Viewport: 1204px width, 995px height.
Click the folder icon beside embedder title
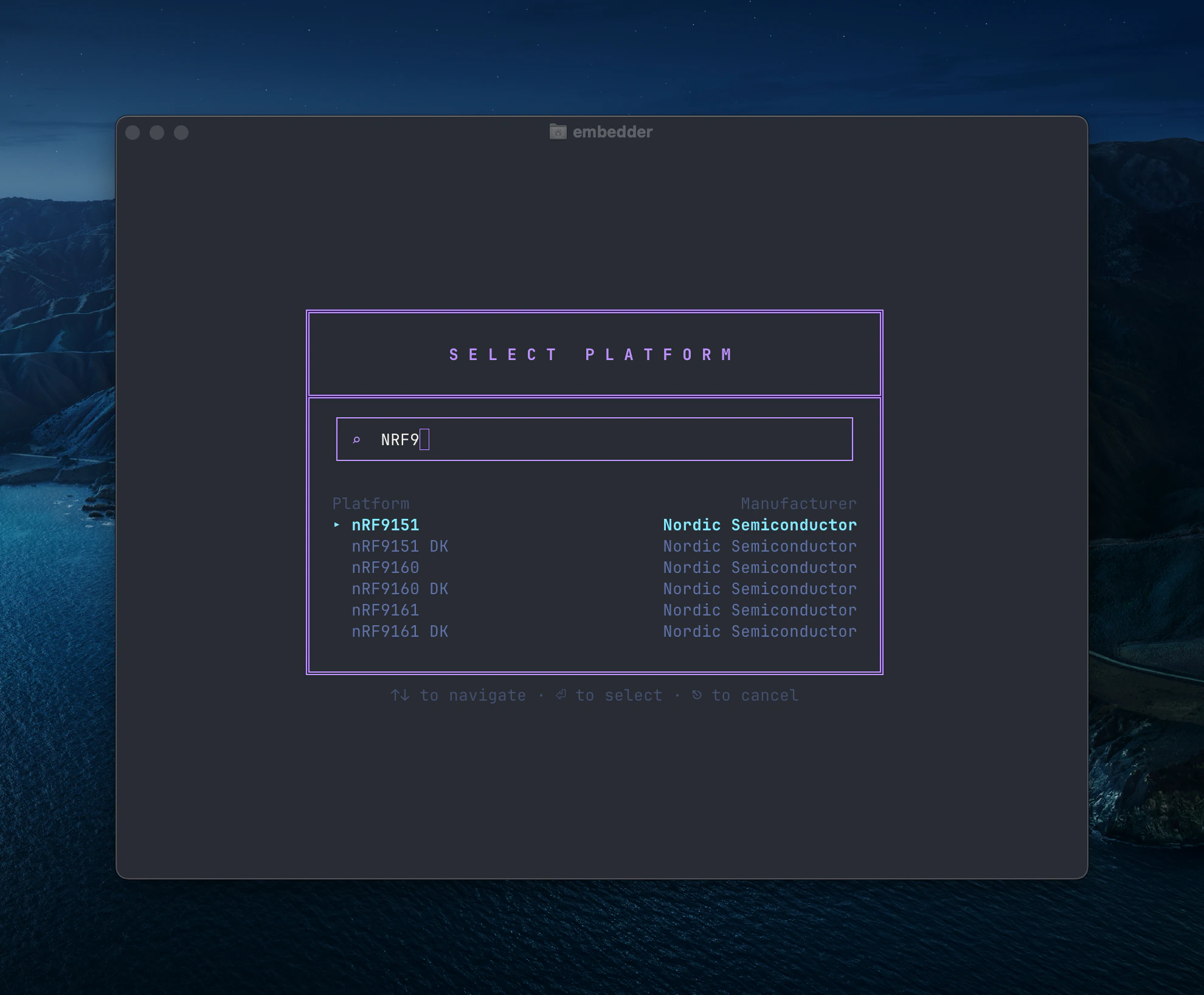(558, 131)
